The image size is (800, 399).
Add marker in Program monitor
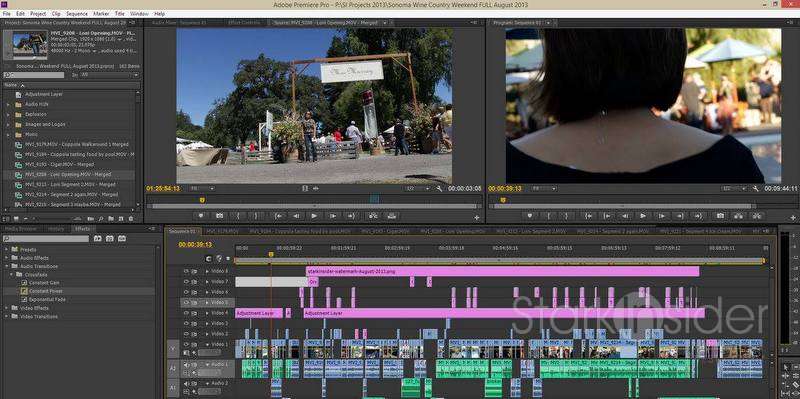(530, 216)
